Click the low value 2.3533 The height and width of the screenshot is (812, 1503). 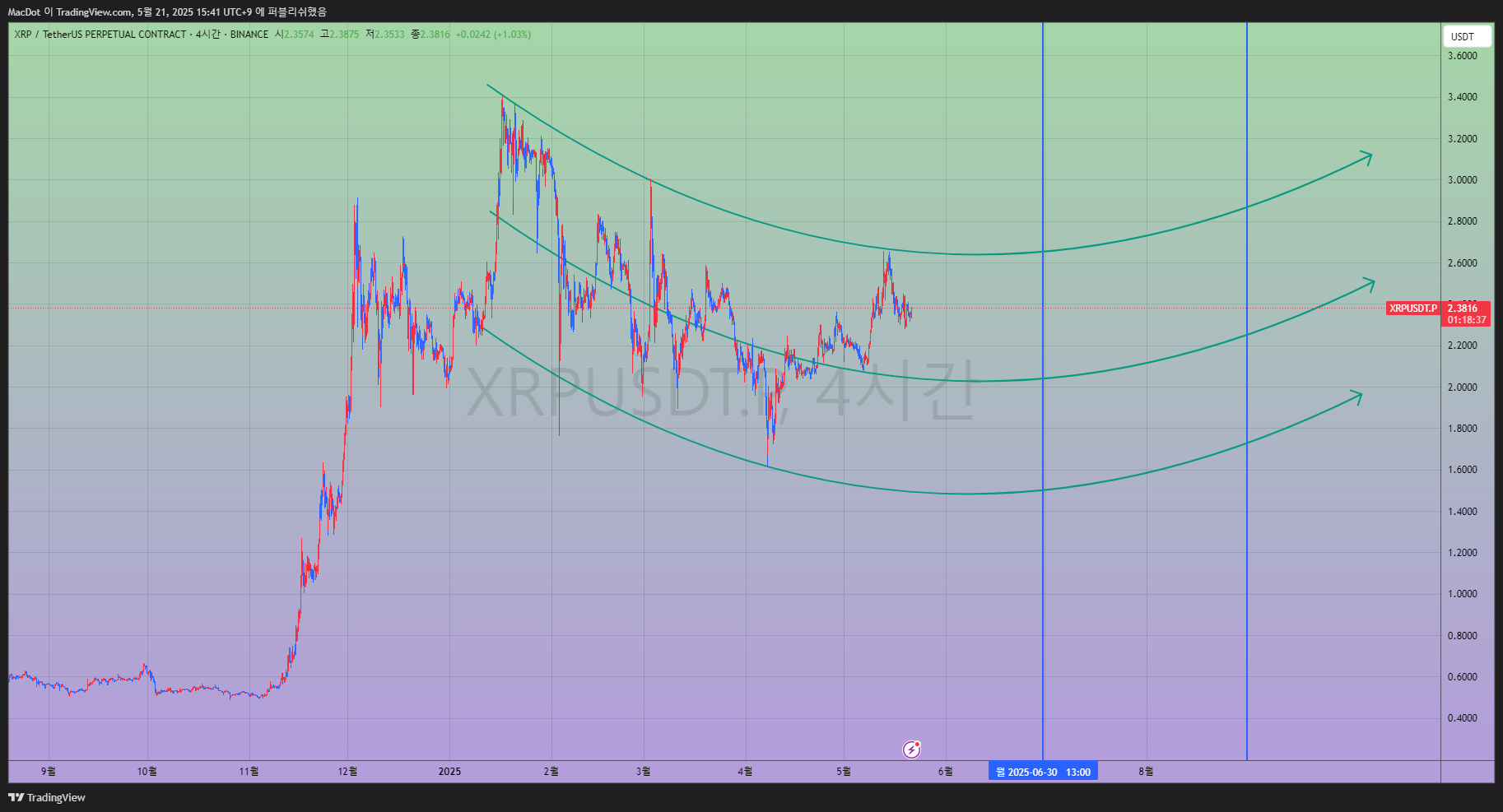(x=389, y=35)
